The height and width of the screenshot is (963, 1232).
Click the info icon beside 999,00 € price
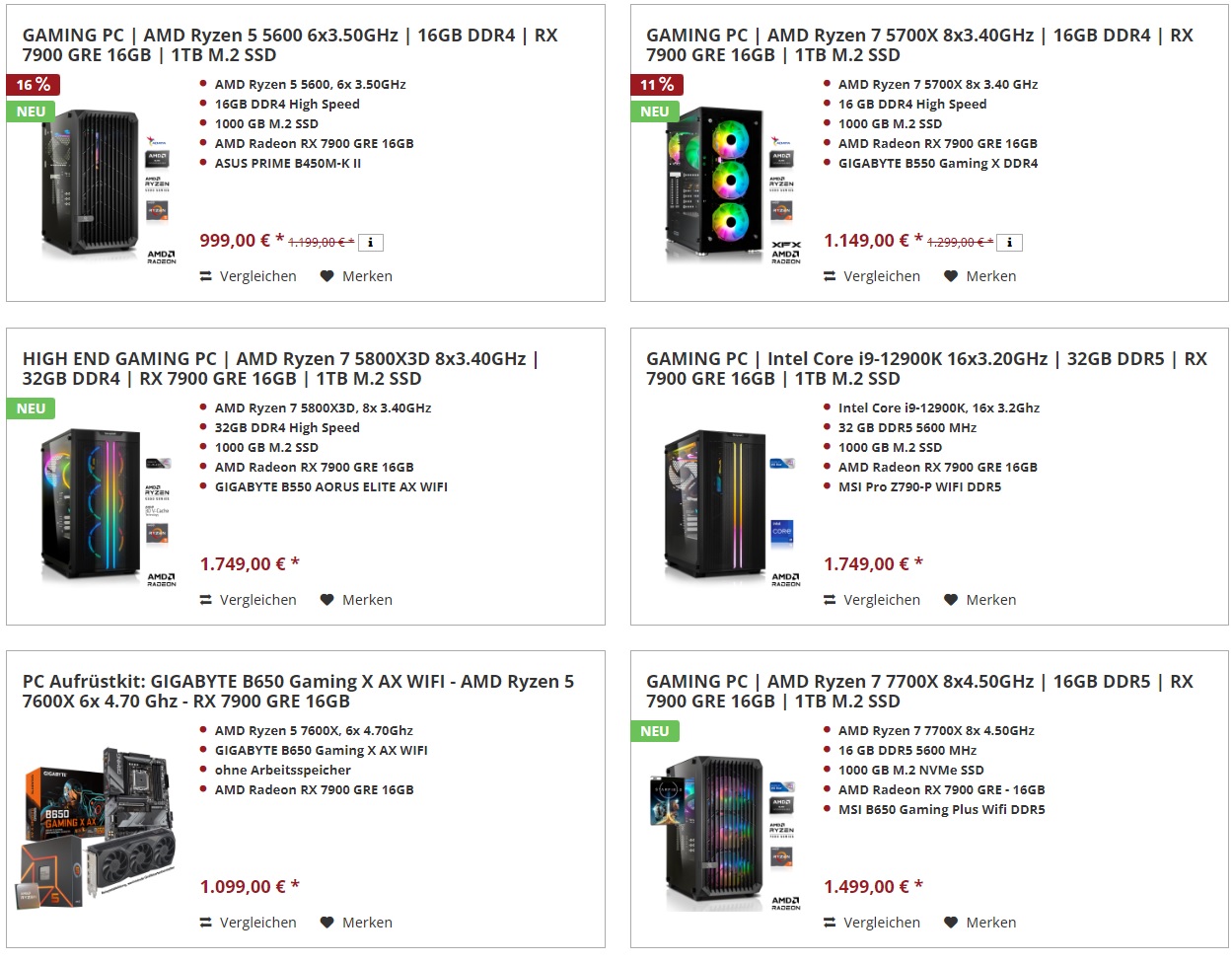click(370, 242)
